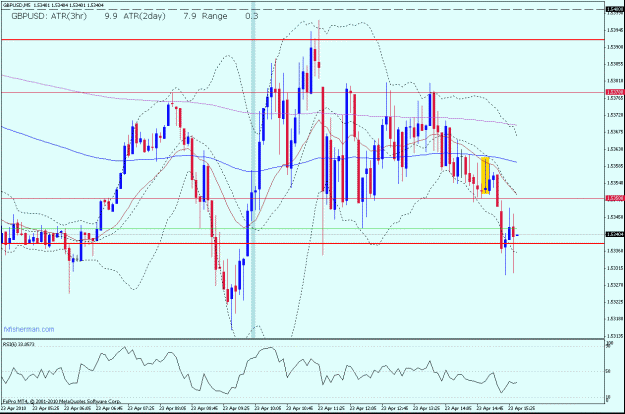Click the 1.53855 price scale label
This screenshot has width=625, height=414.
click(x=615, y=64)
